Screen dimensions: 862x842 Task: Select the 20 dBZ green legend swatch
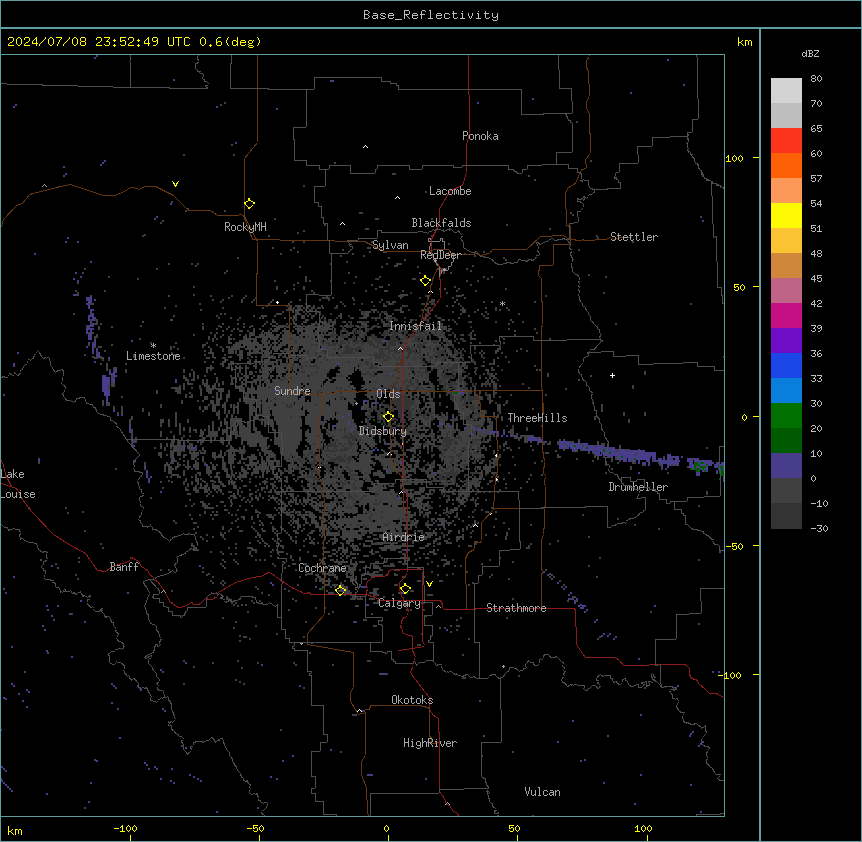[x=786, y=440]
